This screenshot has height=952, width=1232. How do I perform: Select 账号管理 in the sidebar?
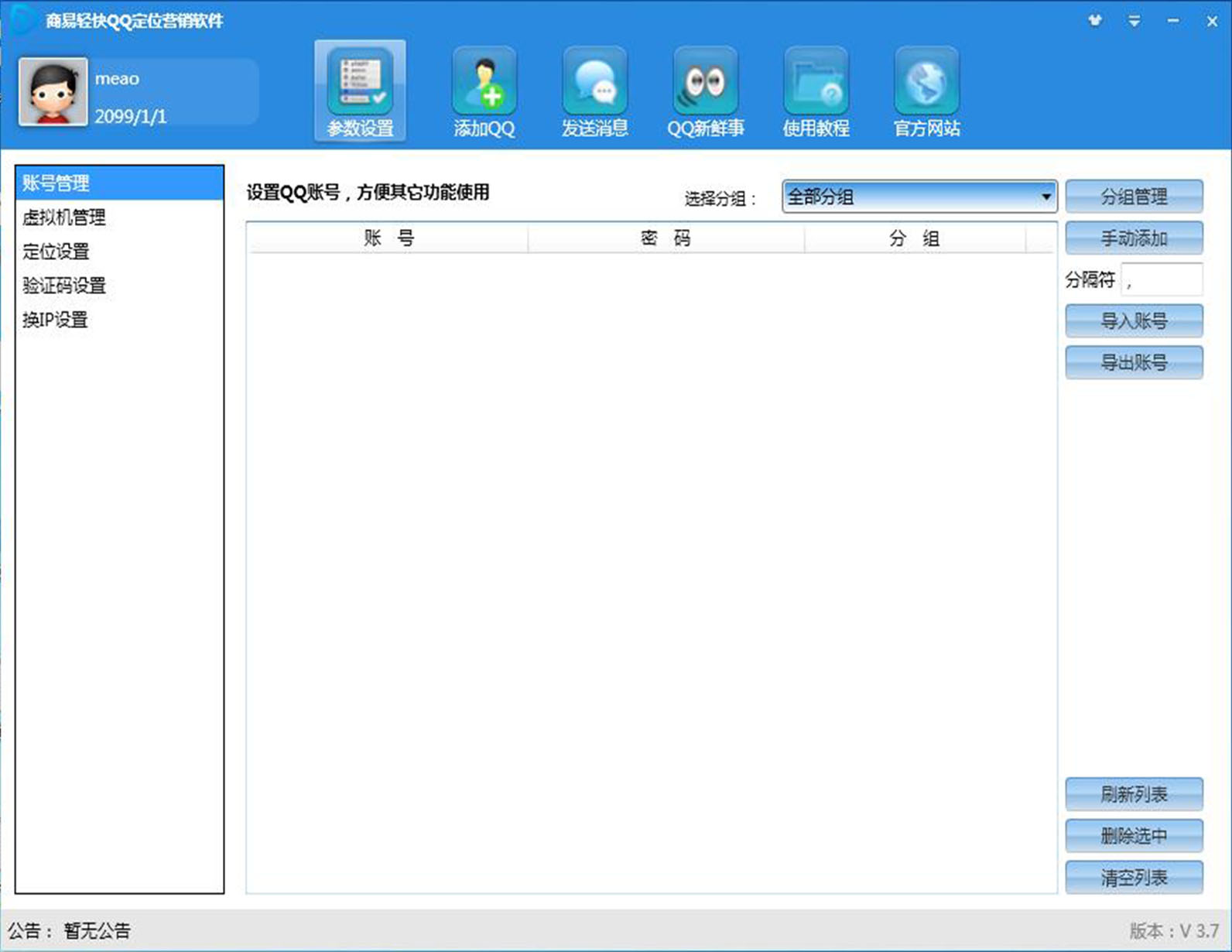coord(119,183)
